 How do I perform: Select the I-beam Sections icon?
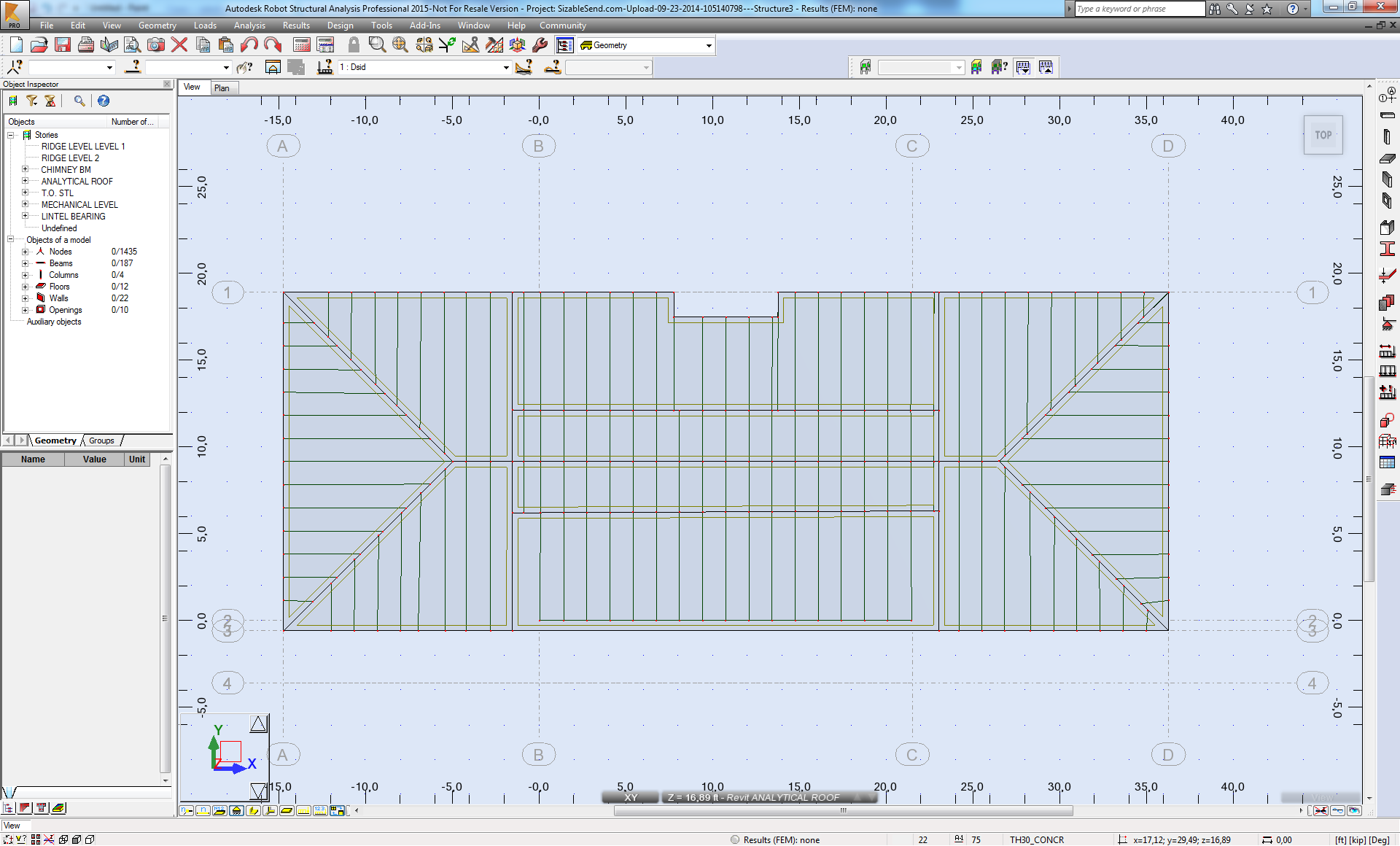tap(1388, 249)
